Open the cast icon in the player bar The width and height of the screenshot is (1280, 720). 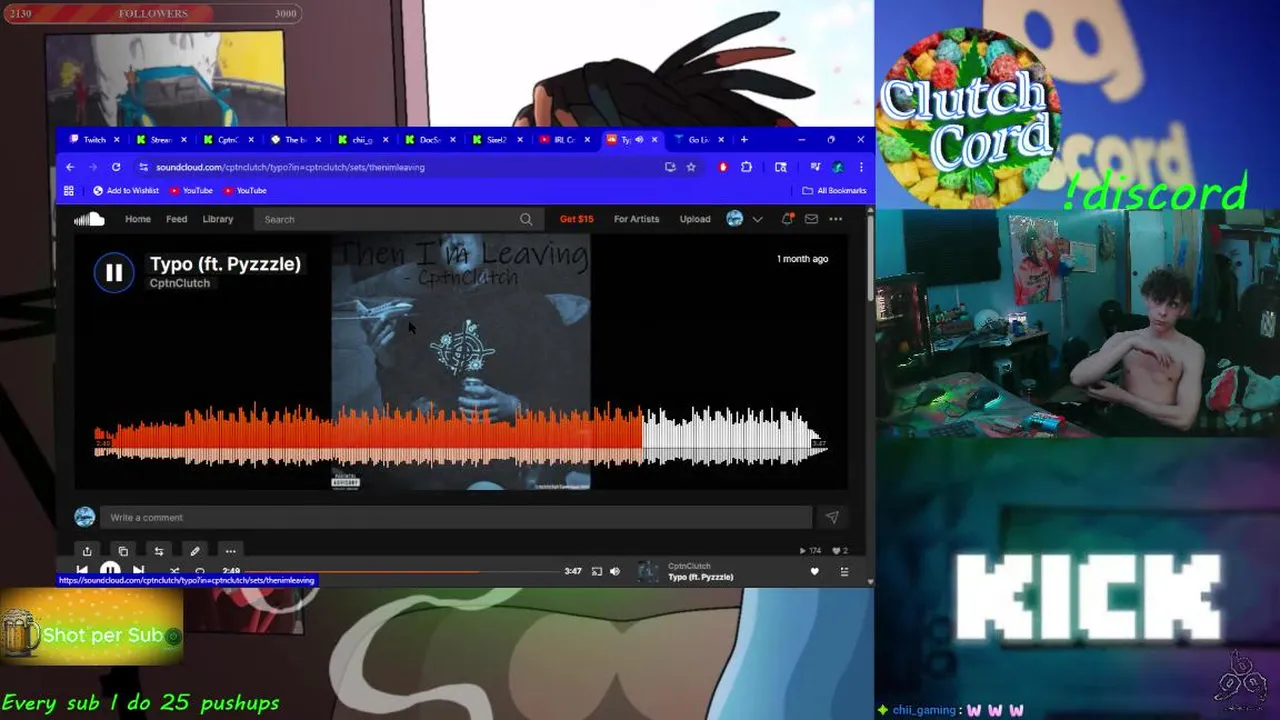tap(597, 571)
